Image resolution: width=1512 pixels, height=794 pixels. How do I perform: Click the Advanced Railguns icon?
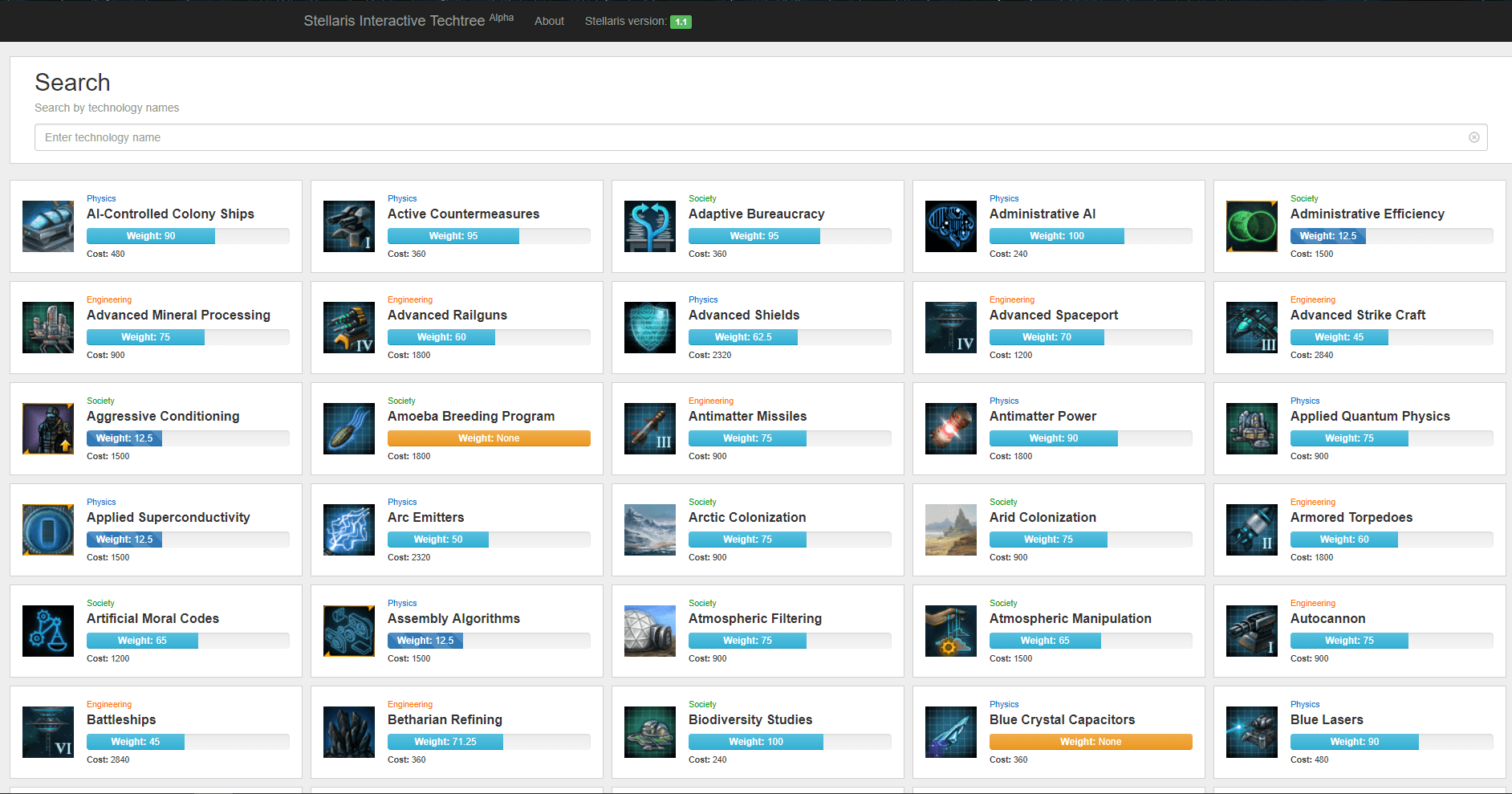coord(349,328)
